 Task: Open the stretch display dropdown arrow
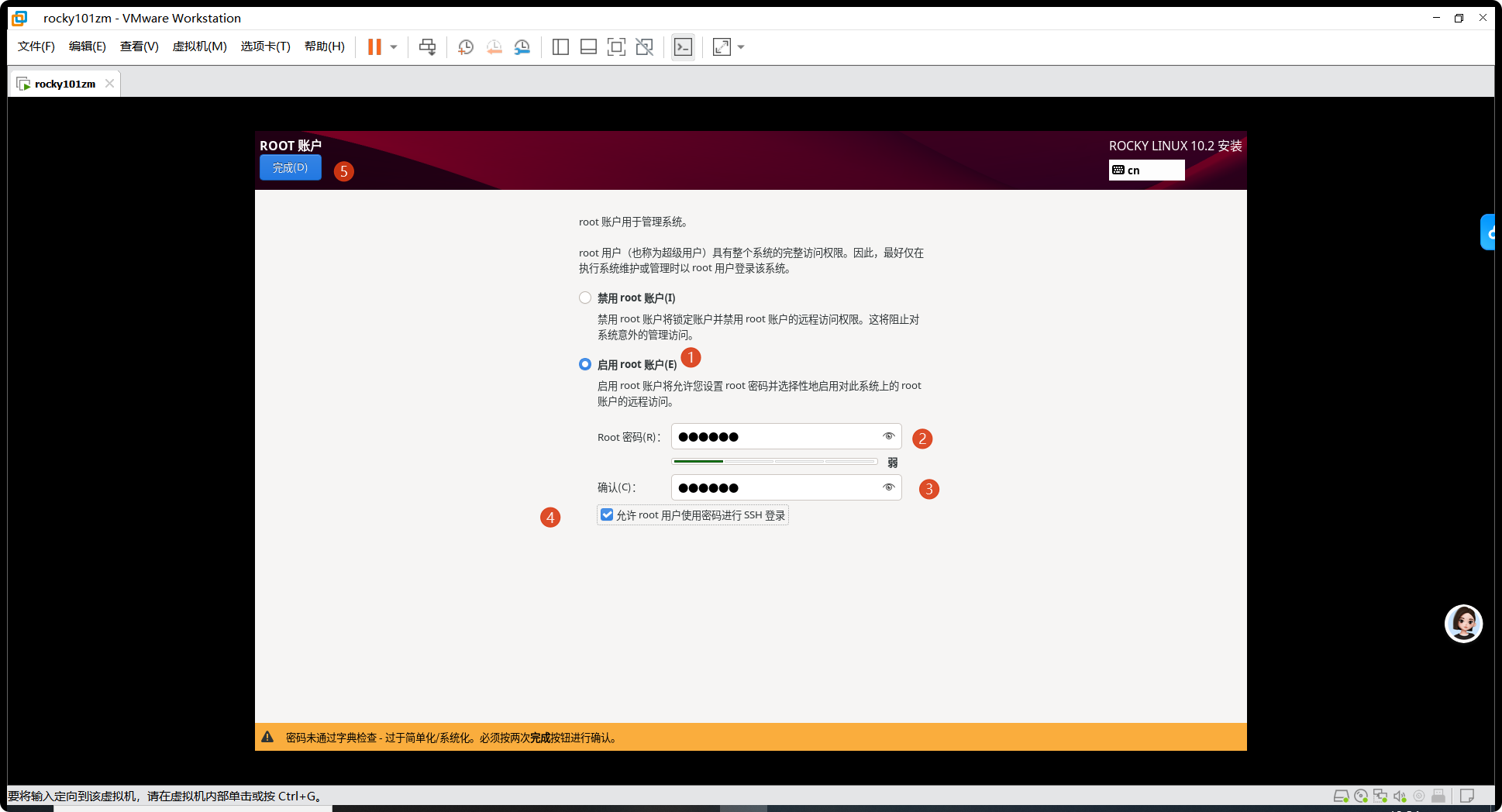click(741, 47)
